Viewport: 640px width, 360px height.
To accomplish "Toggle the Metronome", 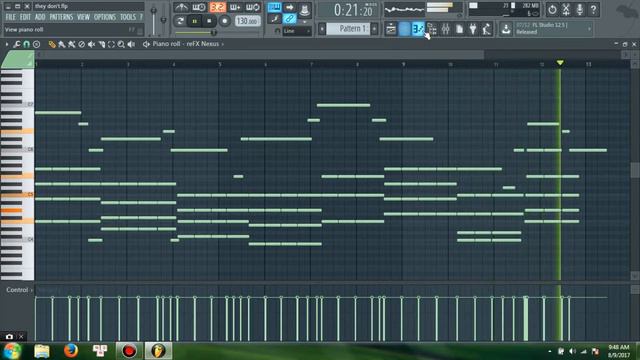I will pos(181,7).
